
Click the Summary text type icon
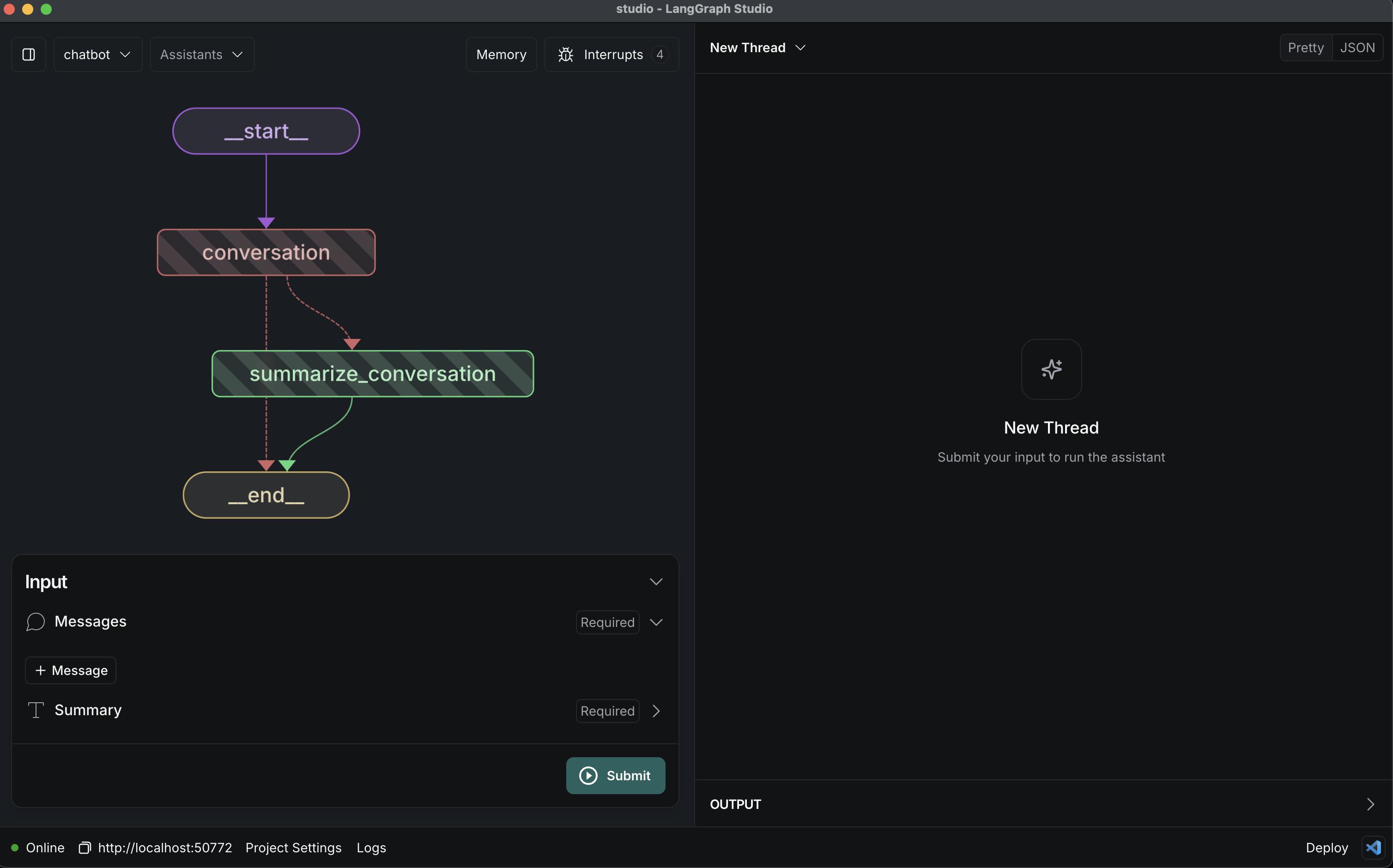tap(36, 710)
